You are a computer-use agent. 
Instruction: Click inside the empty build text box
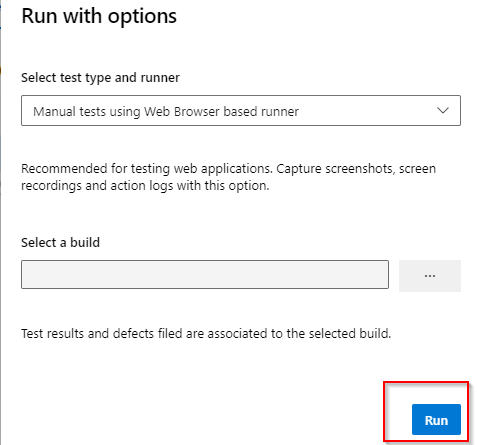(x=205, y=275)
